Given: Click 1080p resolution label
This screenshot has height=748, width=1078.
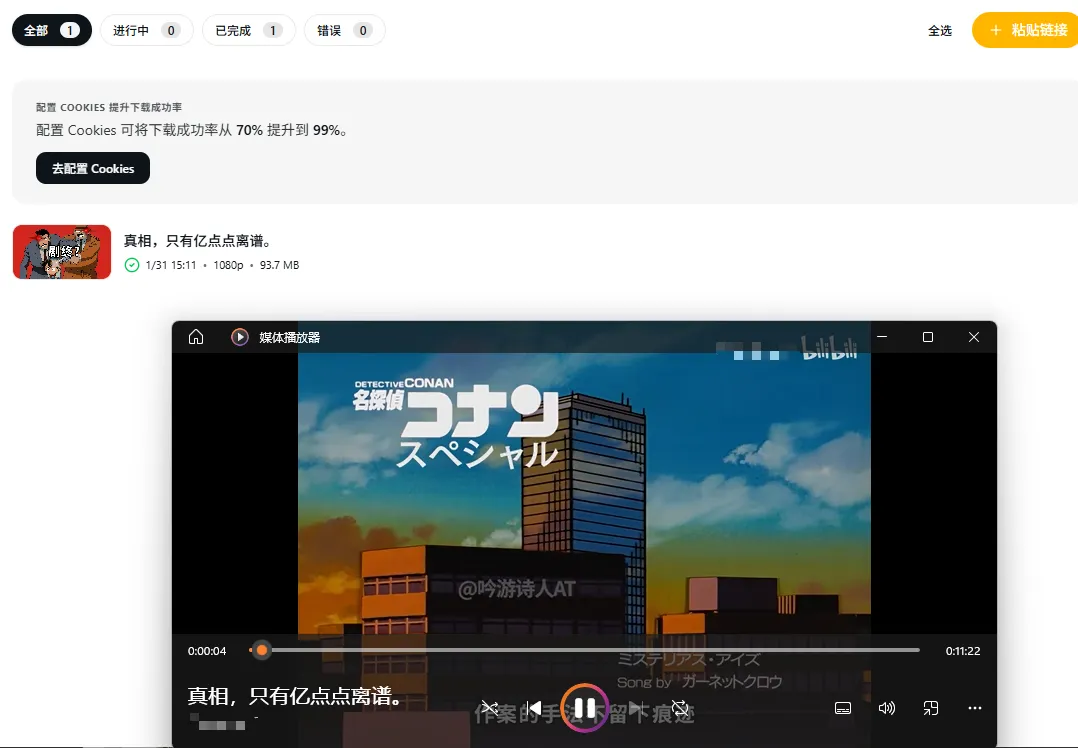Looking at the screenshot, I should (x=228, y=265).
